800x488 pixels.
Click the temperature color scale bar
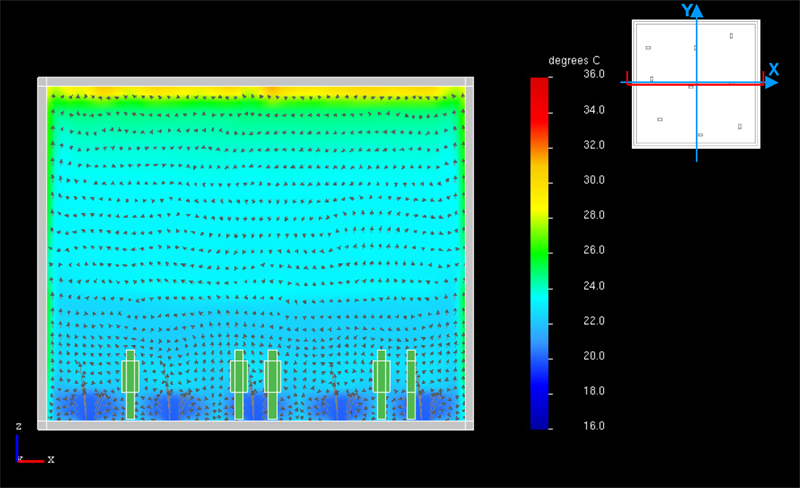(x=539, y=254)
